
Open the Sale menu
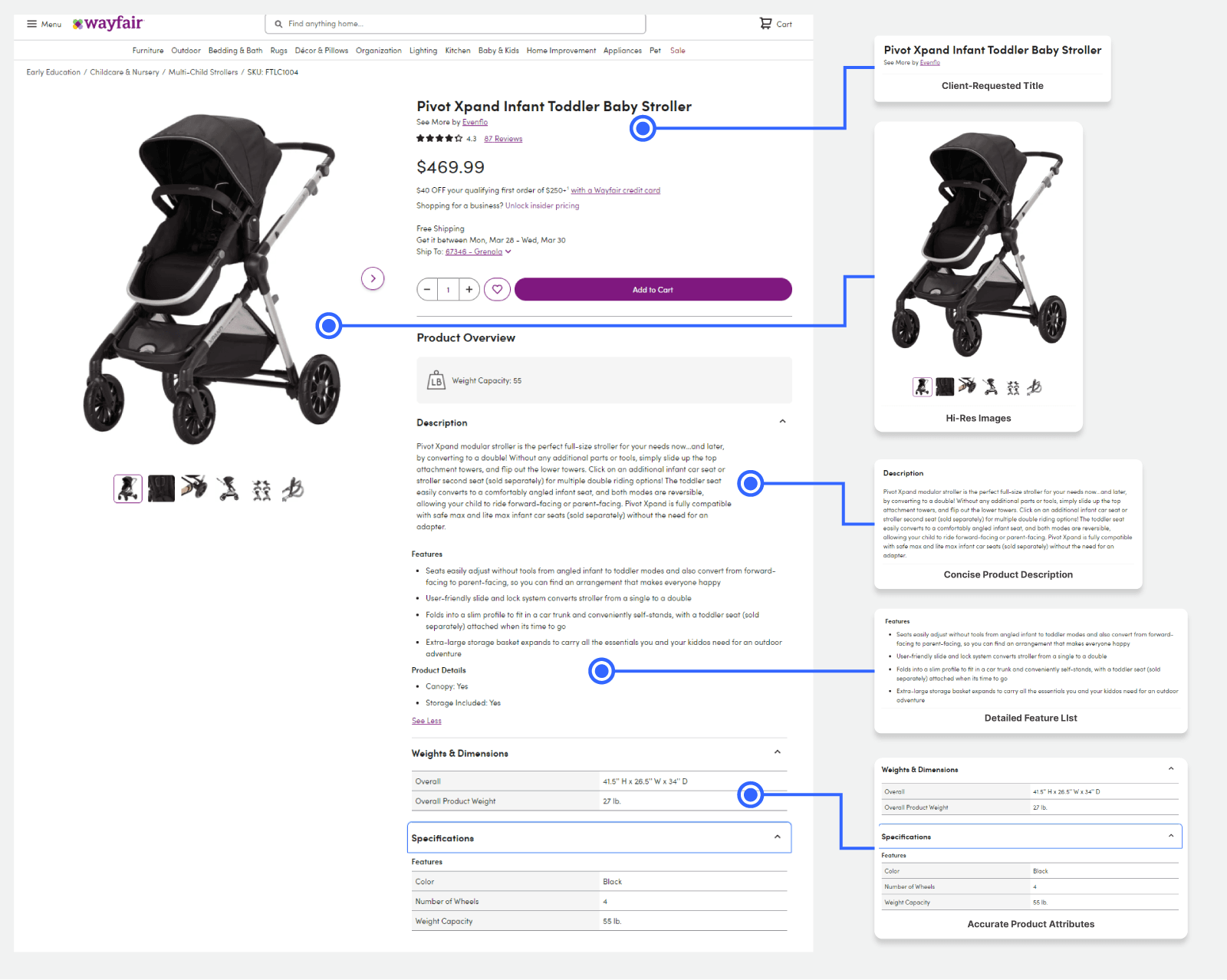678,51
